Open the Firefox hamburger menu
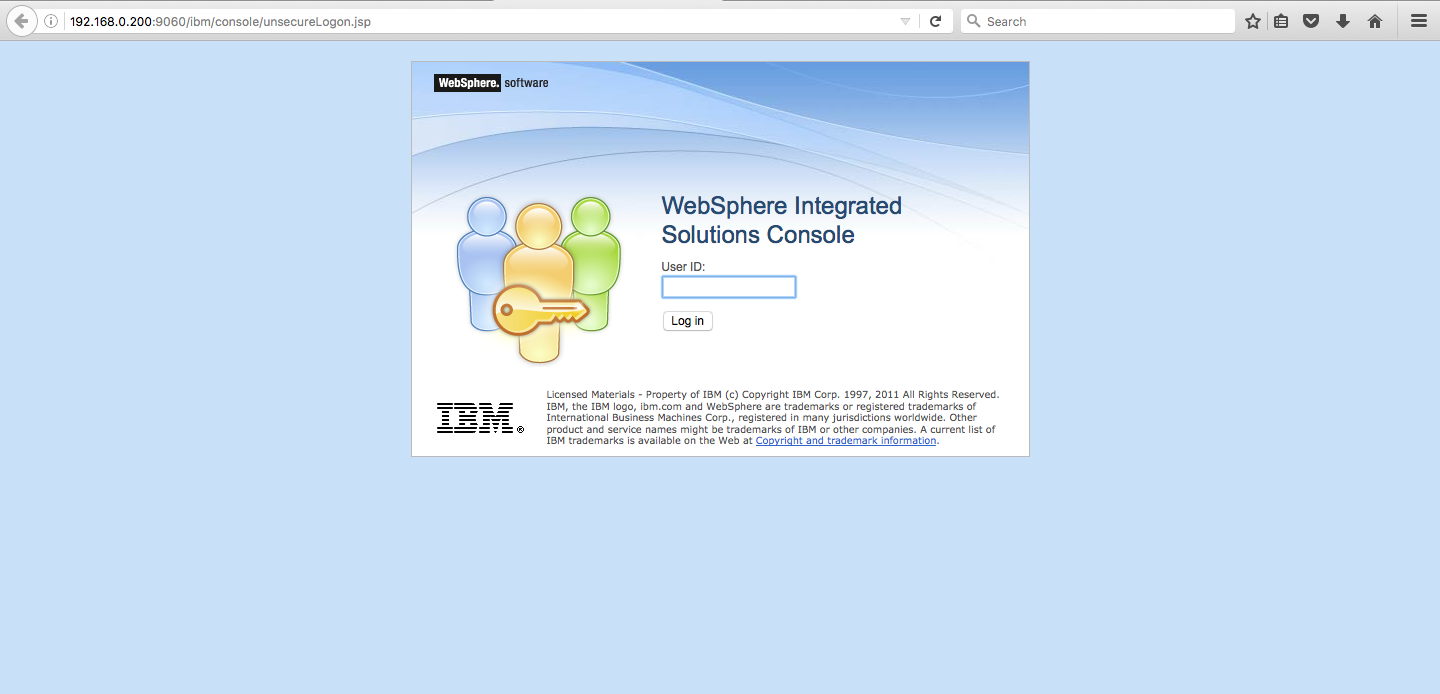This screenshot has width=1440, height=694. (1419, 20)
